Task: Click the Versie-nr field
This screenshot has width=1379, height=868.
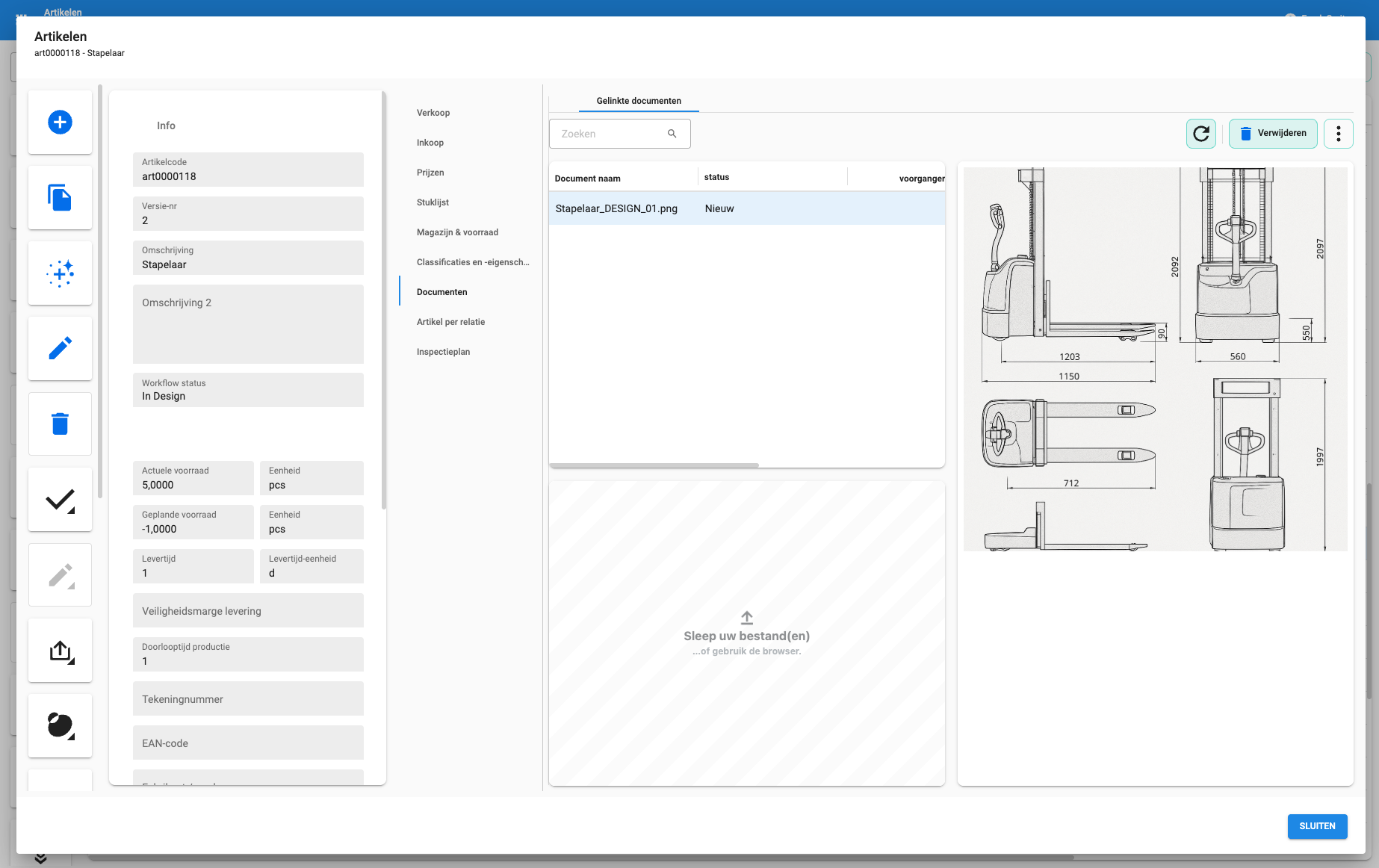Action: [x=248, y=214]
